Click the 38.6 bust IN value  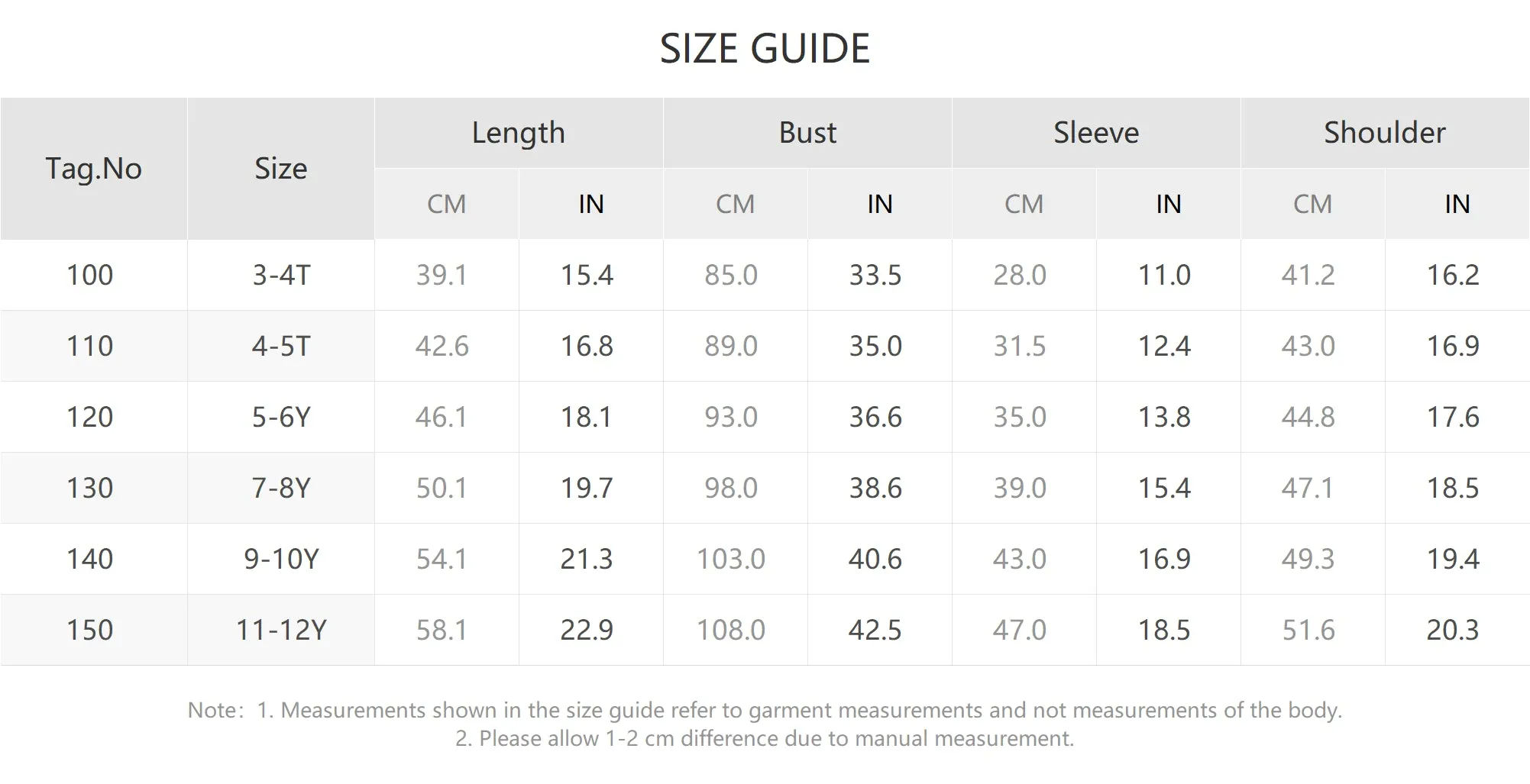(875, 488)
